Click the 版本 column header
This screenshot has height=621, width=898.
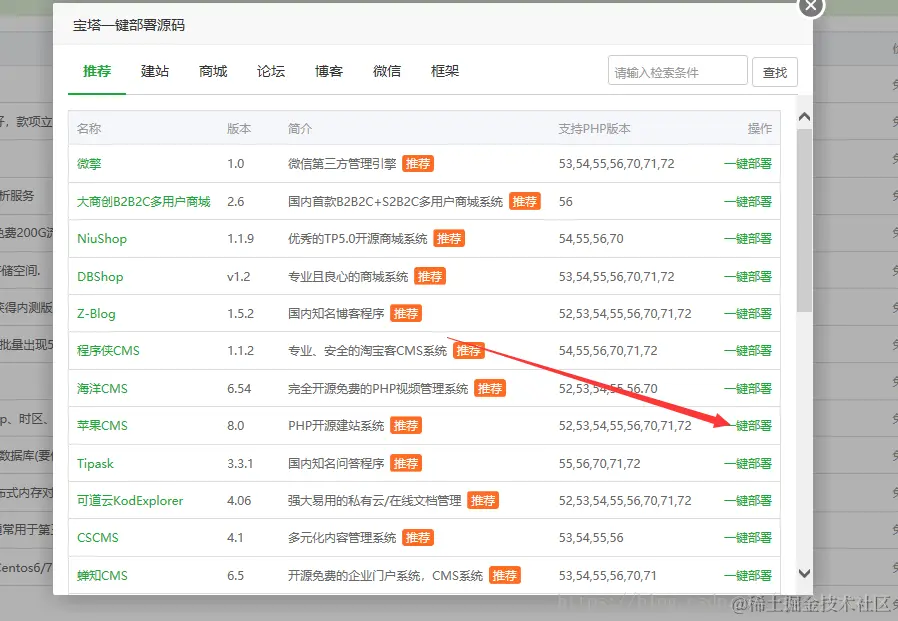point(239,128)
